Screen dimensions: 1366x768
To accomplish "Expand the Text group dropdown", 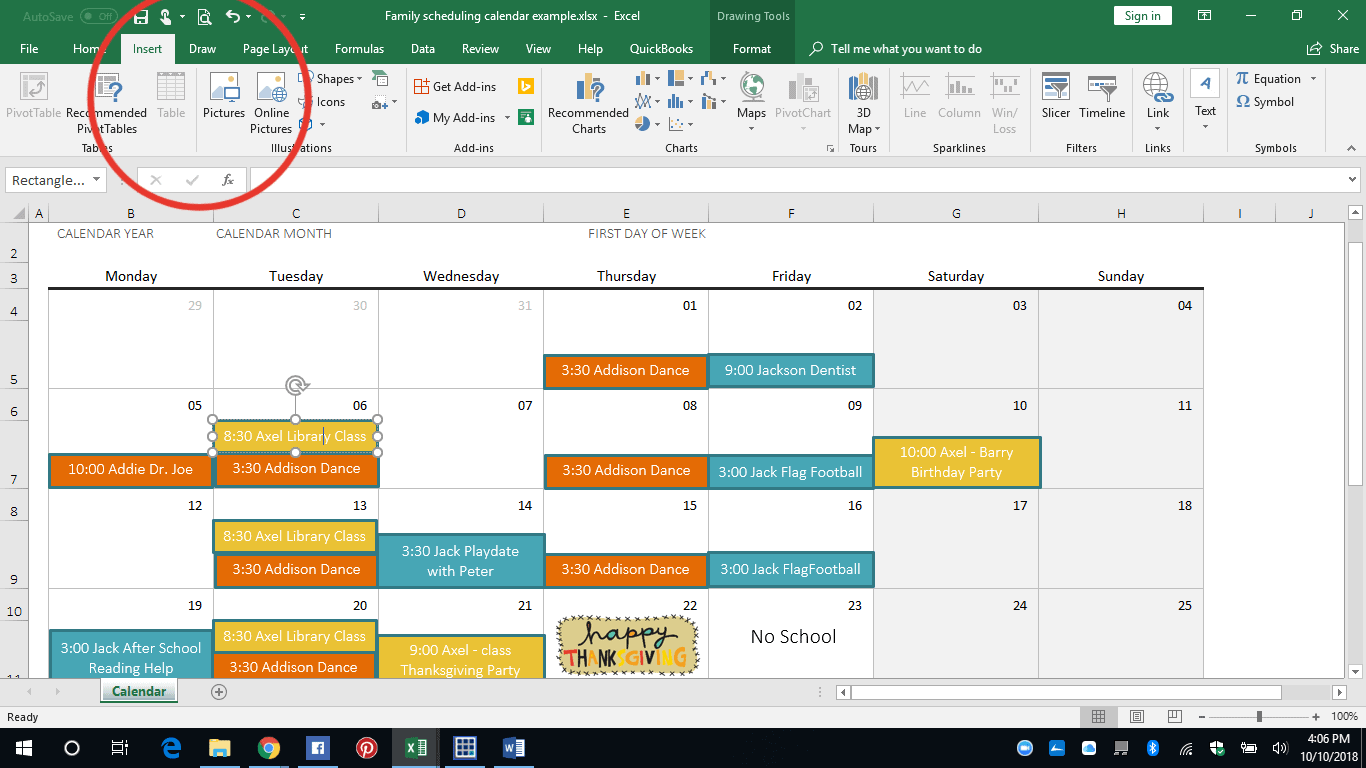I will (1205, 127).
